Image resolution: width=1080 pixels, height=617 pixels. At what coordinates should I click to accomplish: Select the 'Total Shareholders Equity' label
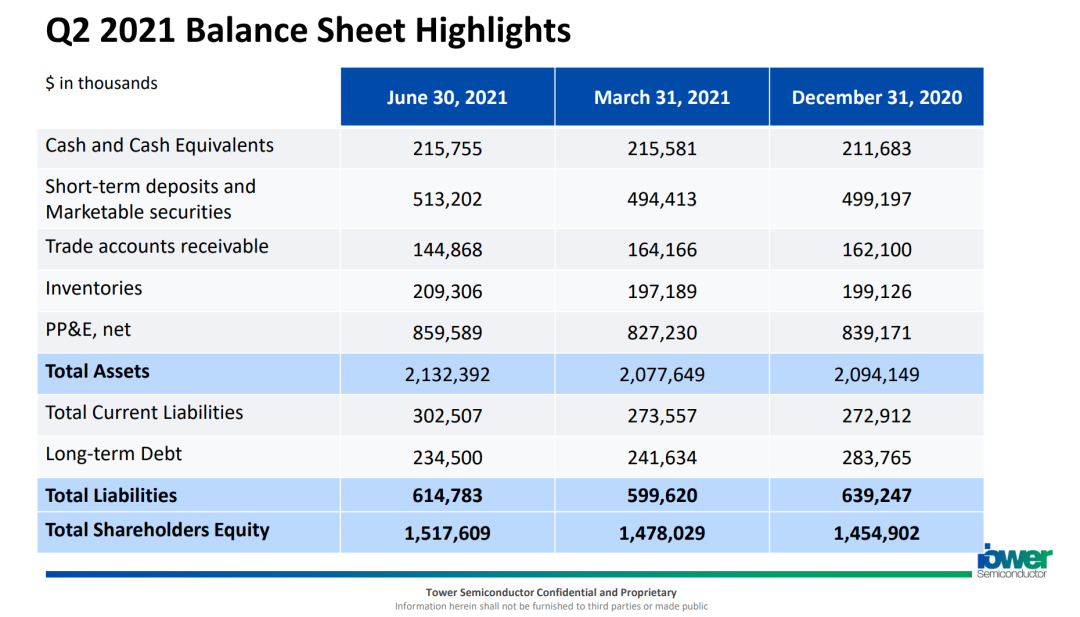(157, 530)
